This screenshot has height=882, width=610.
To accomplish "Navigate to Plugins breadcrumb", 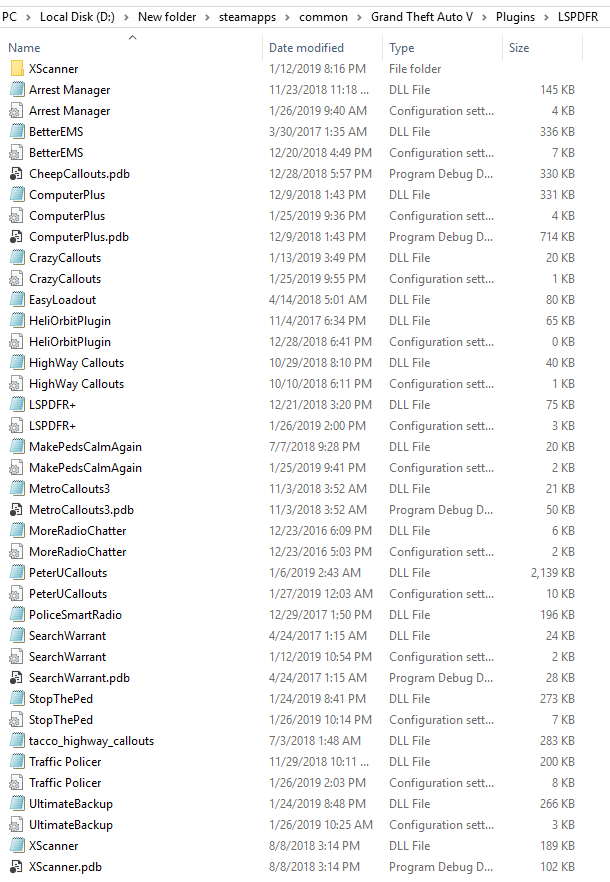I will pyautogui.click(x=515, y=17).
